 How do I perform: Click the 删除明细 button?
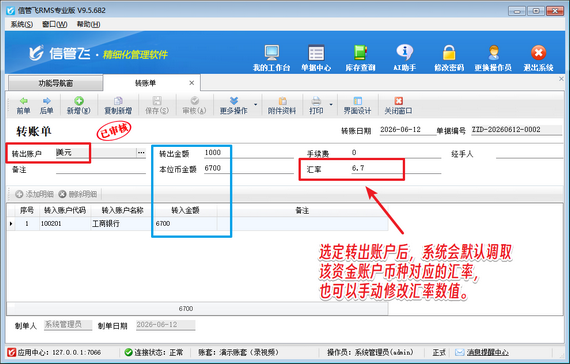point(78,194)
